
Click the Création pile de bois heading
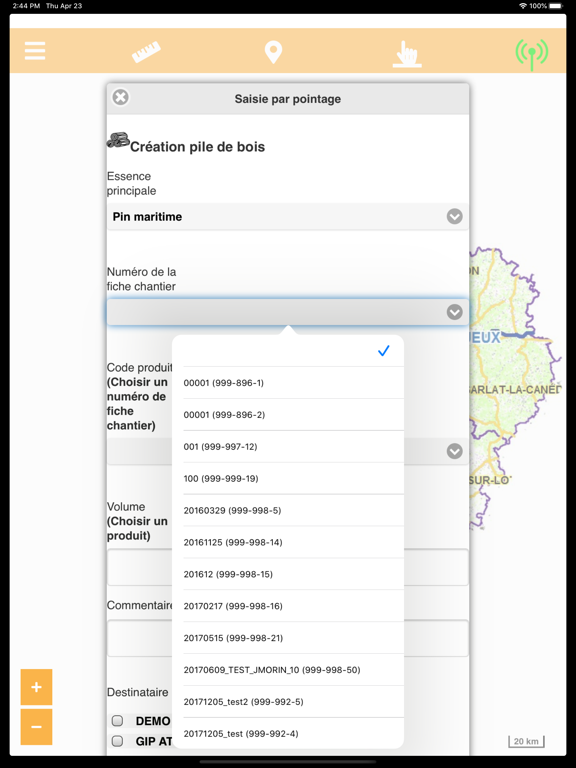(197, 147)
